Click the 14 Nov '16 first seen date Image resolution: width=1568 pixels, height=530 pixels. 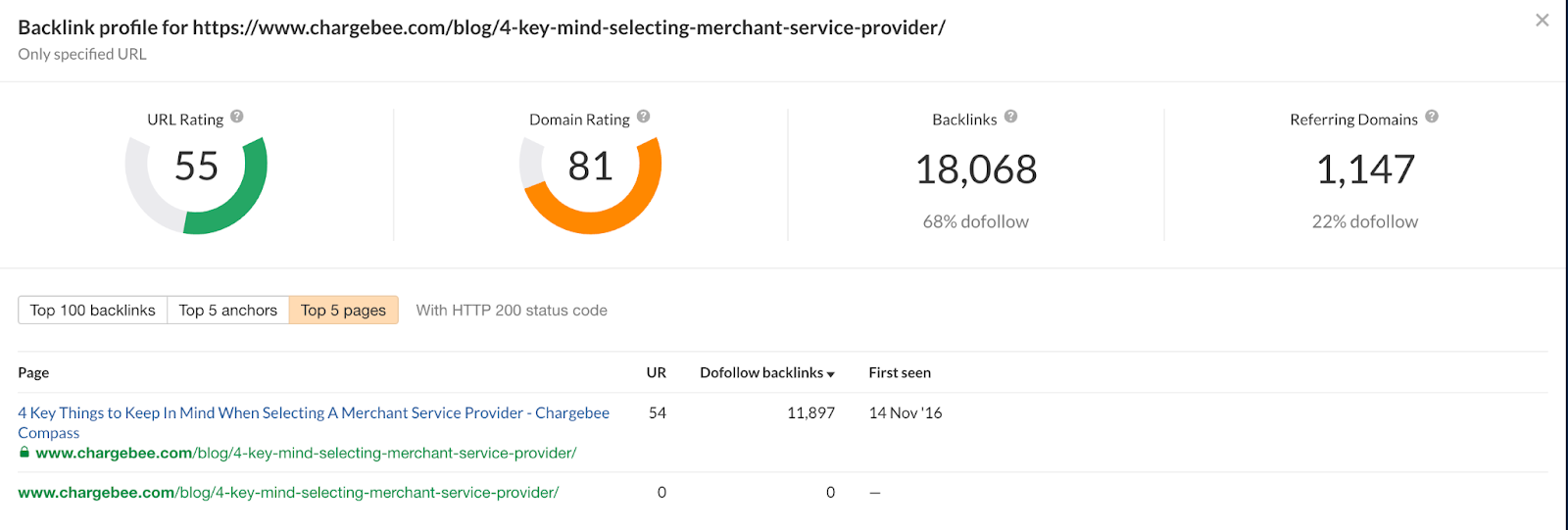pyautogui.click(x=906, y=412)
